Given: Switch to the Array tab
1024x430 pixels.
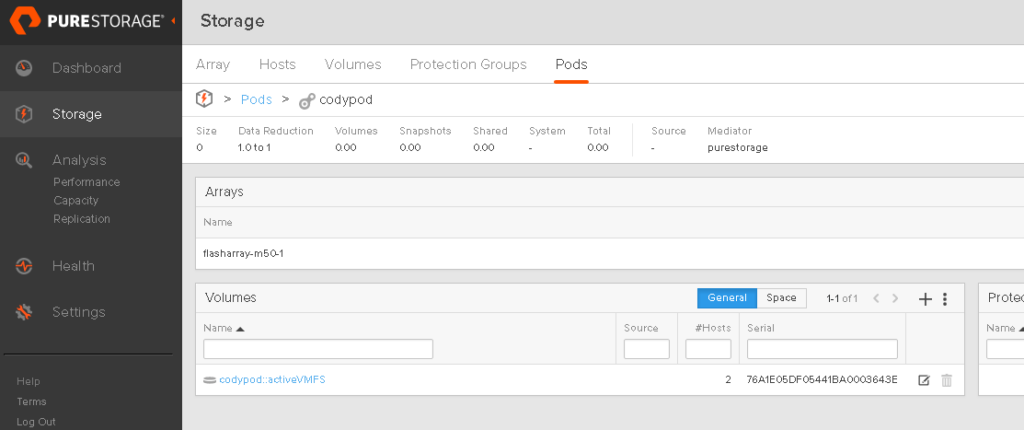Looking at the screenshot, I should pyautogui.click(x=213, y=65).
